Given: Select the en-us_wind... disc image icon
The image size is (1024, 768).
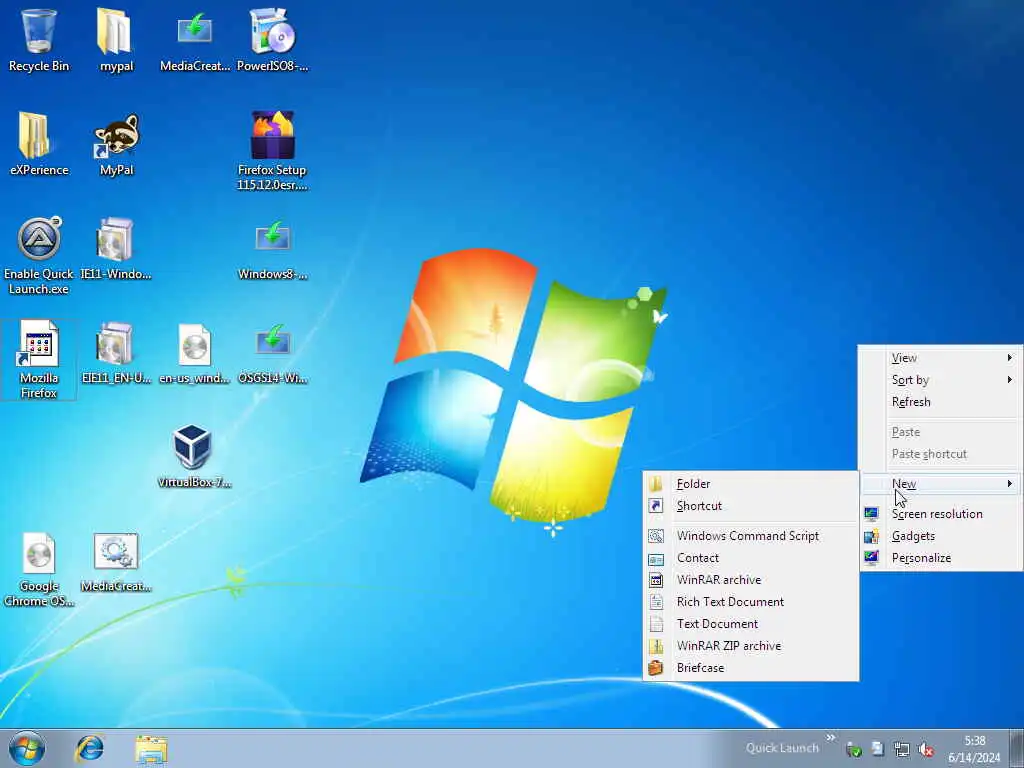Looking at the screenshot, I should tap(195, 353).
